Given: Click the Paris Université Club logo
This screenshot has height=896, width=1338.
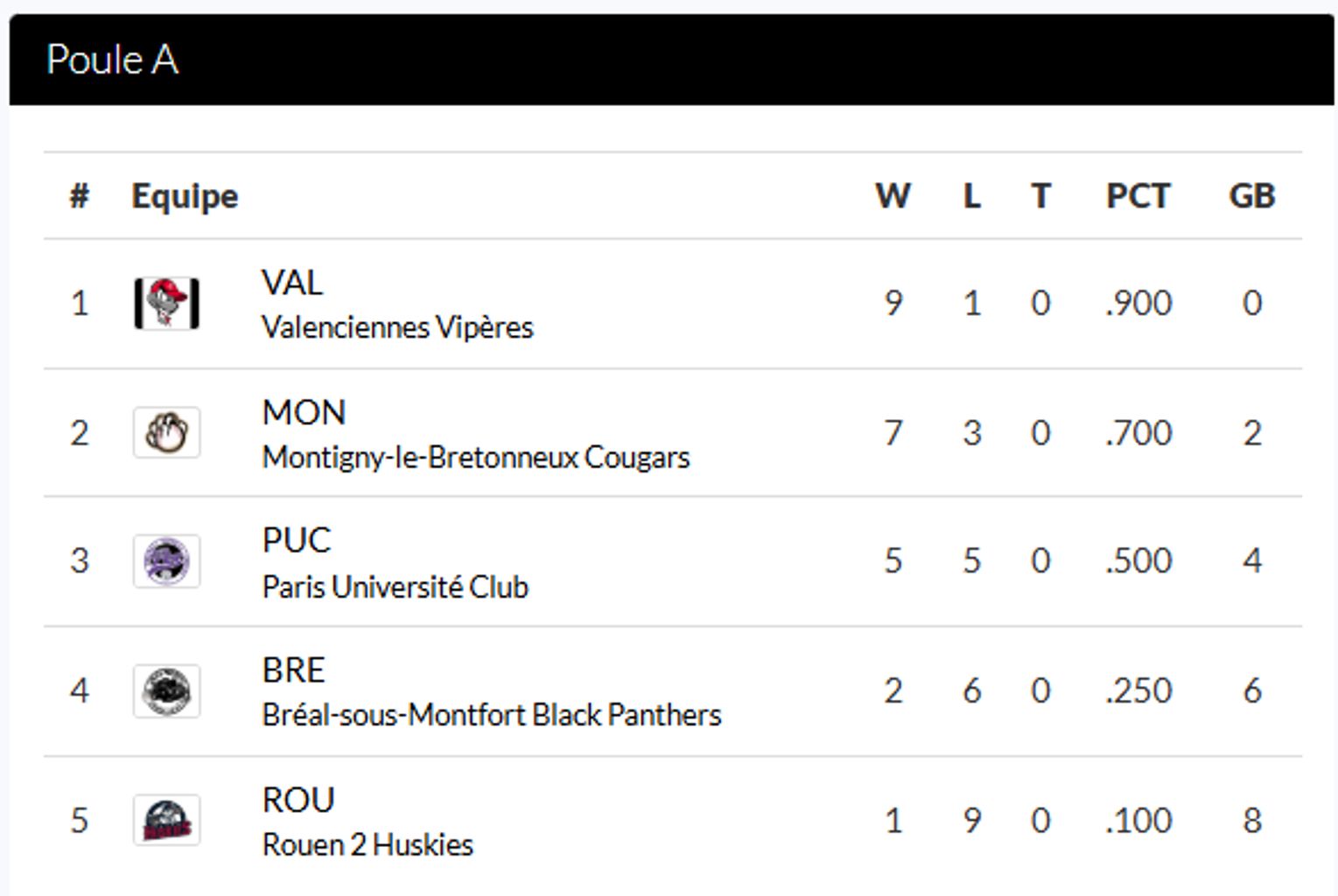Looking at the screenshot, I should click(x=166, y=561).
